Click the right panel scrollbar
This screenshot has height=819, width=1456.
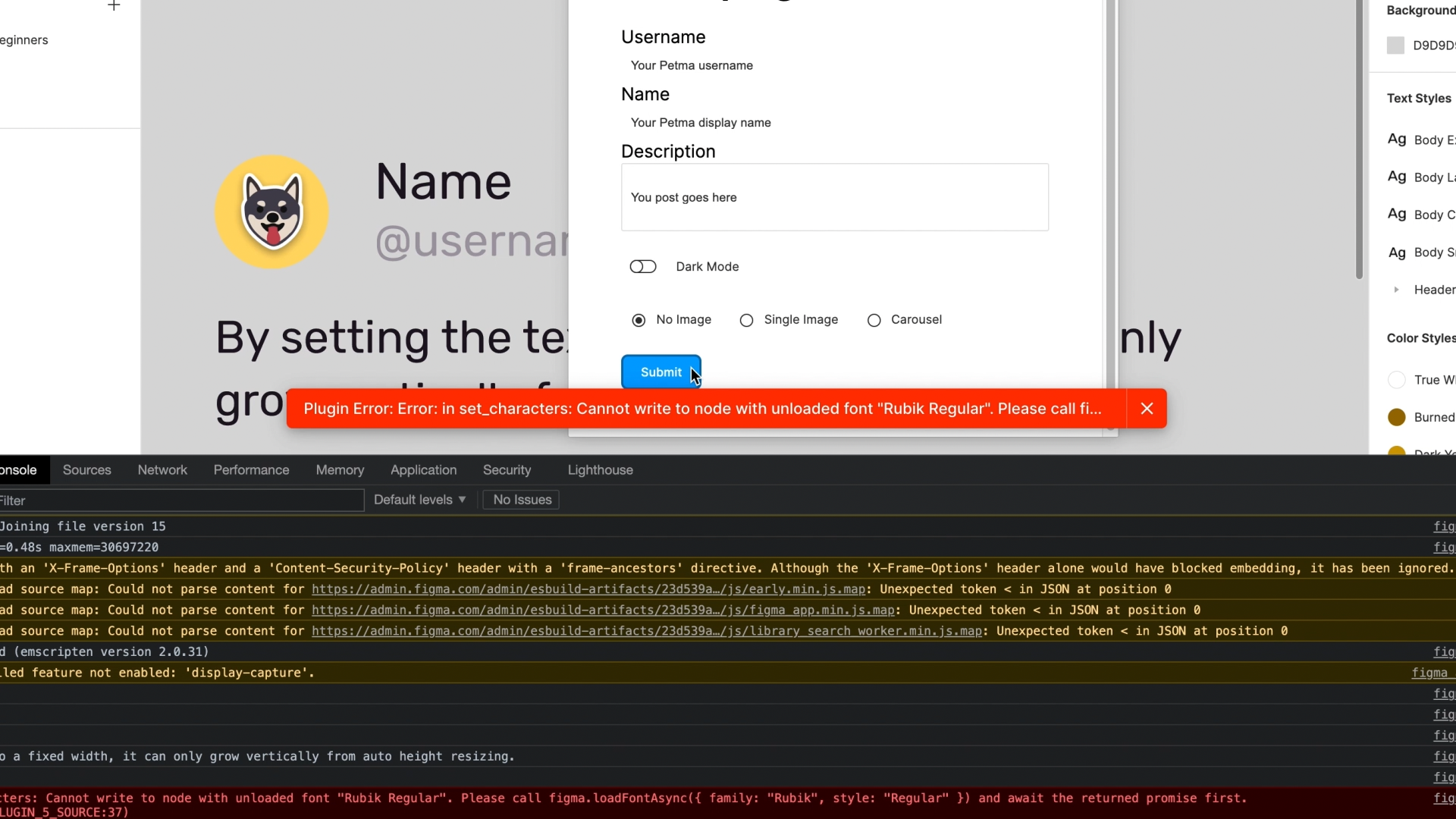click(1359, 140)
